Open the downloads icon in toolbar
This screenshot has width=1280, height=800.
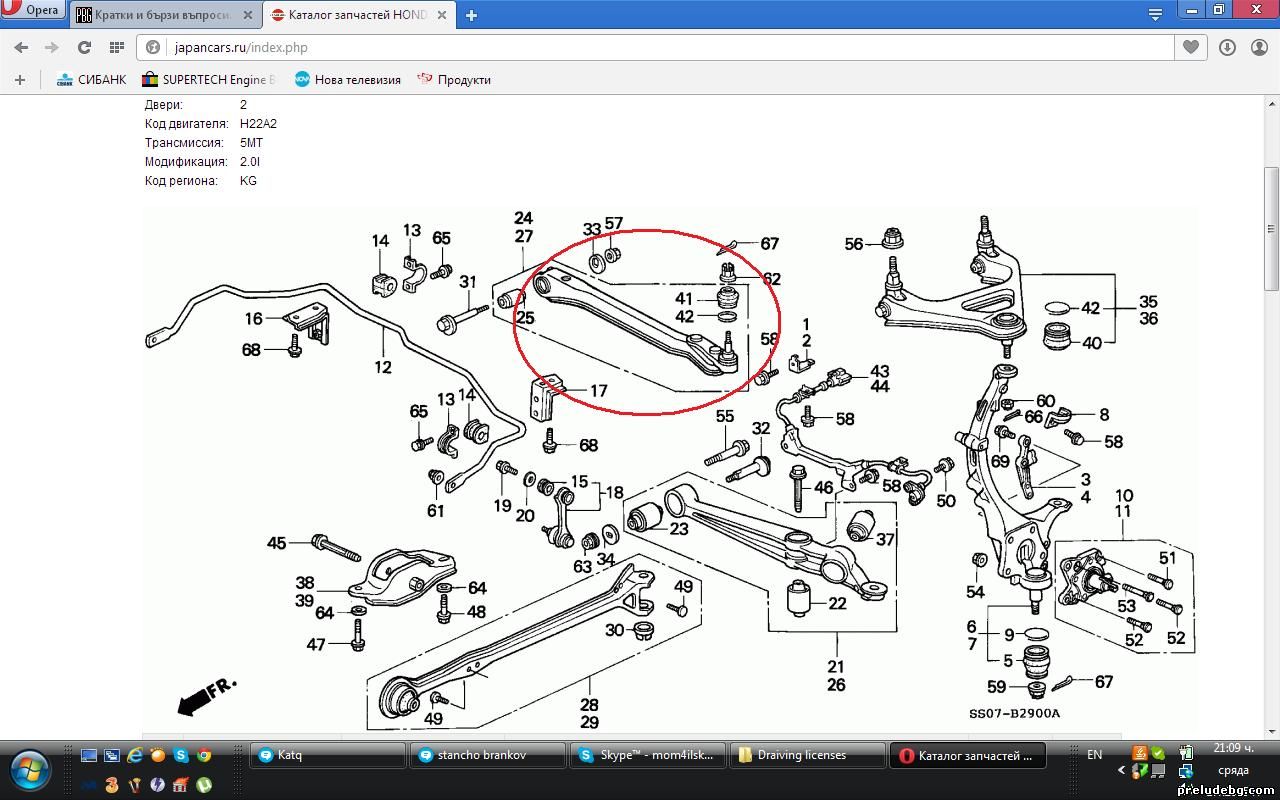click(1227, 47)
